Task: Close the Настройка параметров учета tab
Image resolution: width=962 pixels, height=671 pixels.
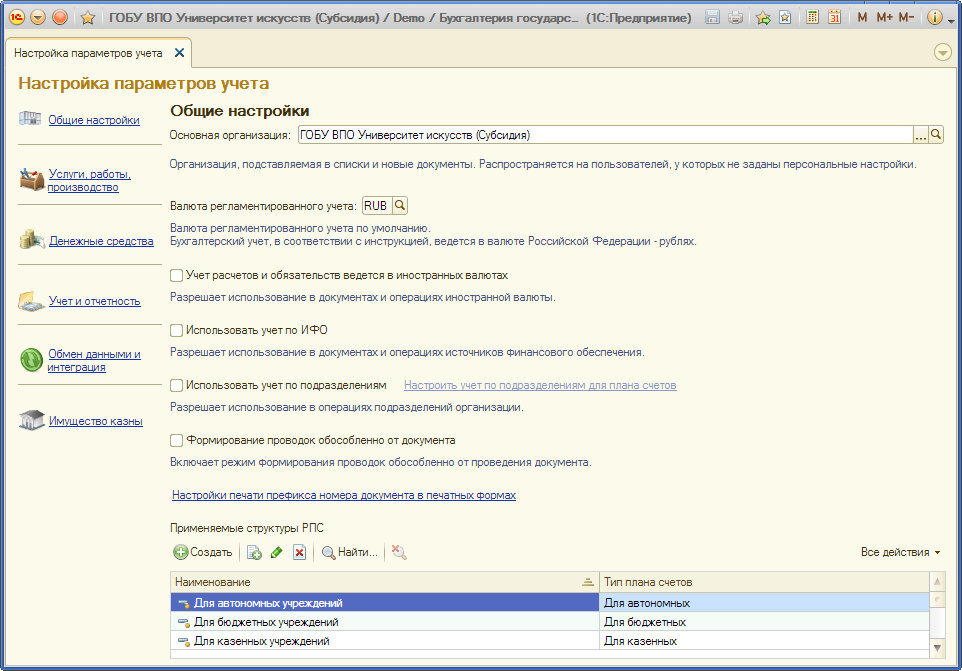Action: tap(179, 53)
